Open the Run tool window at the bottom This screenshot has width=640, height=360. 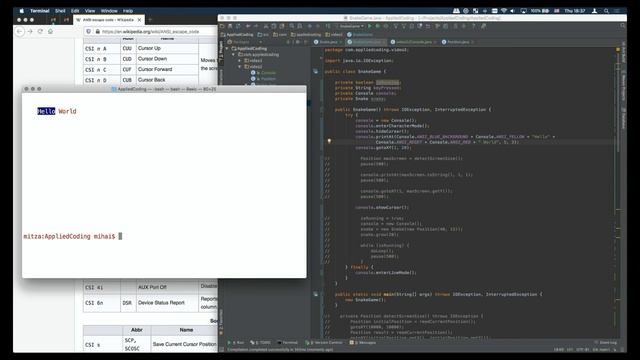pos(236,342)
